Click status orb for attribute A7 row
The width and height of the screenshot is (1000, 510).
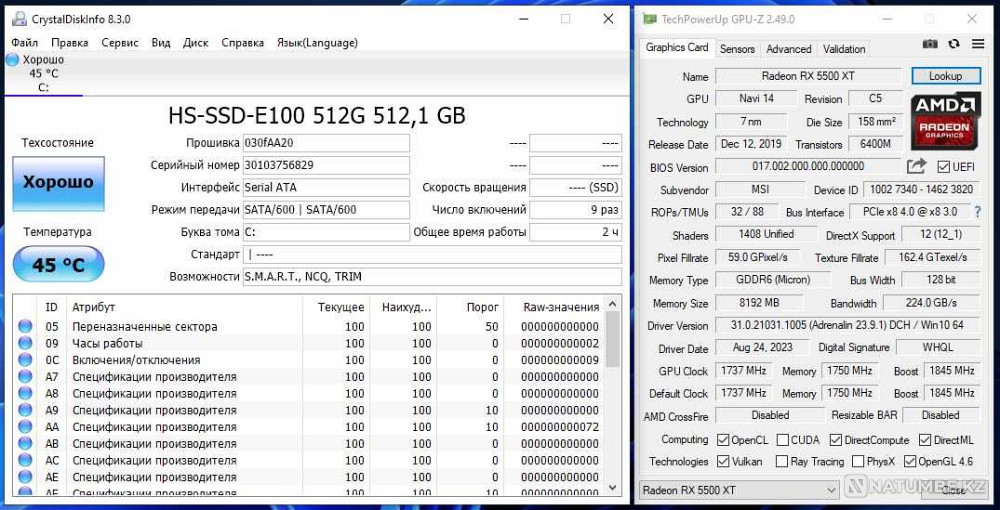pos(25,376)
